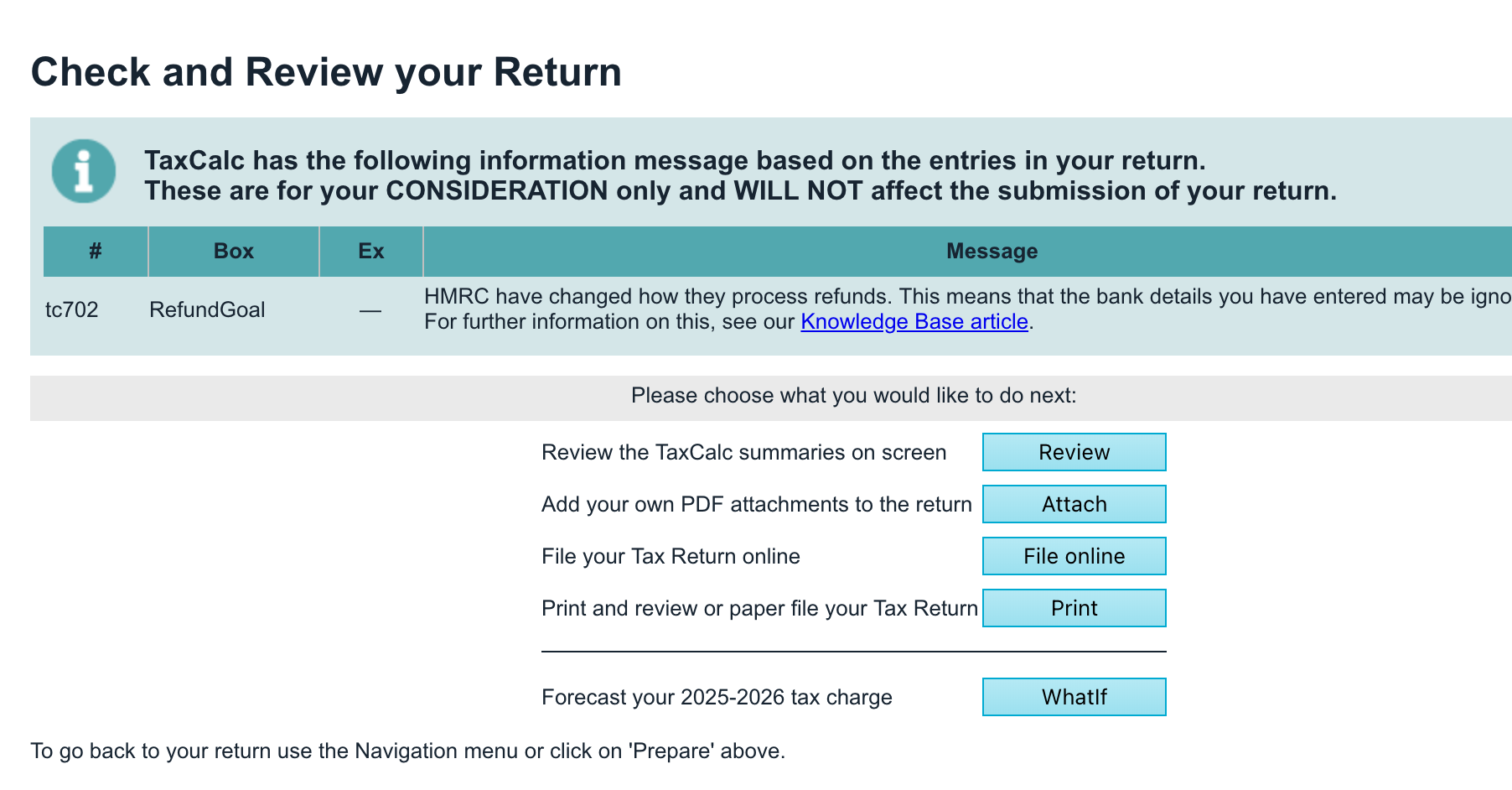1512x790 pixels.
Task: Click the '#' column header
Action: [96, 251]
